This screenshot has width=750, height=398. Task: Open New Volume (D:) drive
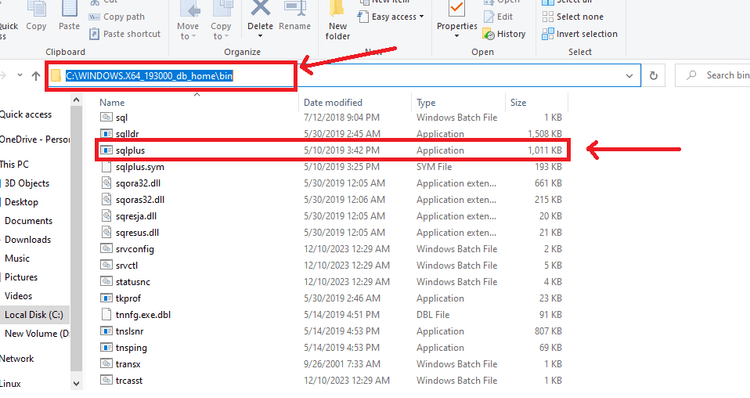pos(37,333)
